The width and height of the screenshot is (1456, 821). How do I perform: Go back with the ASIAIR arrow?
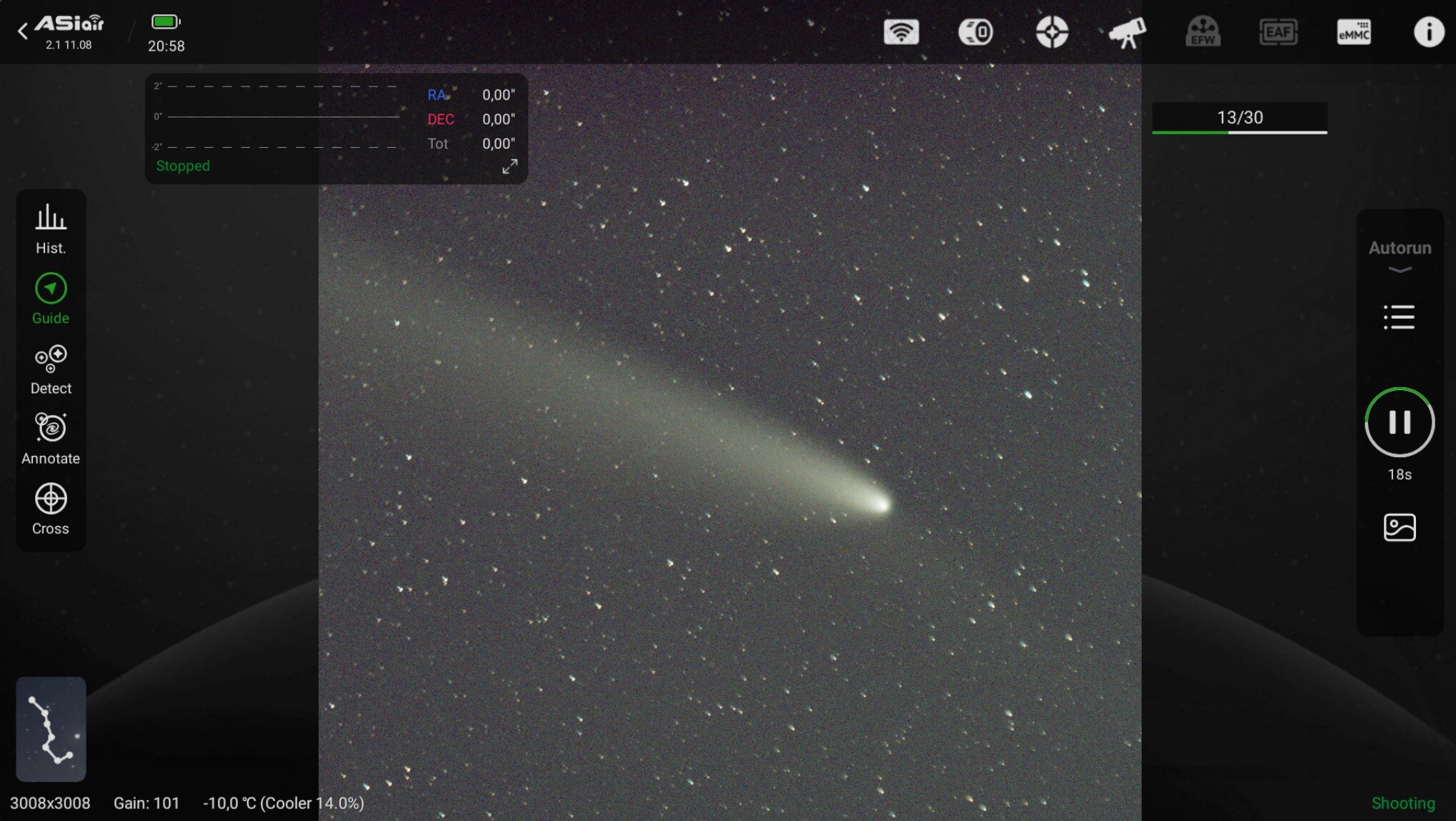pyautogui.click(x=23, y=31)
